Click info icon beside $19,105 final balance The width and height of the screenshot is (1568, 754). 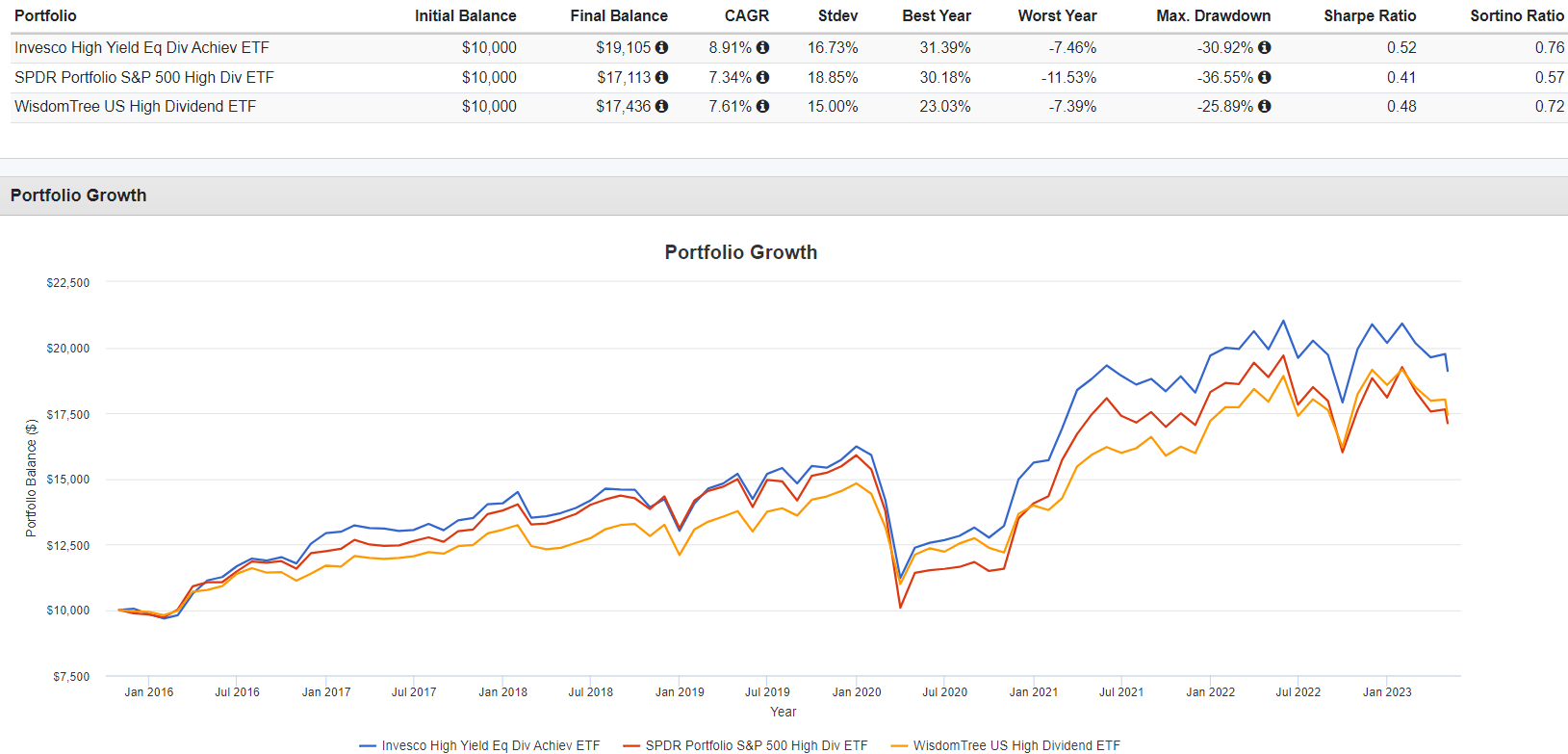click(661, 47)
